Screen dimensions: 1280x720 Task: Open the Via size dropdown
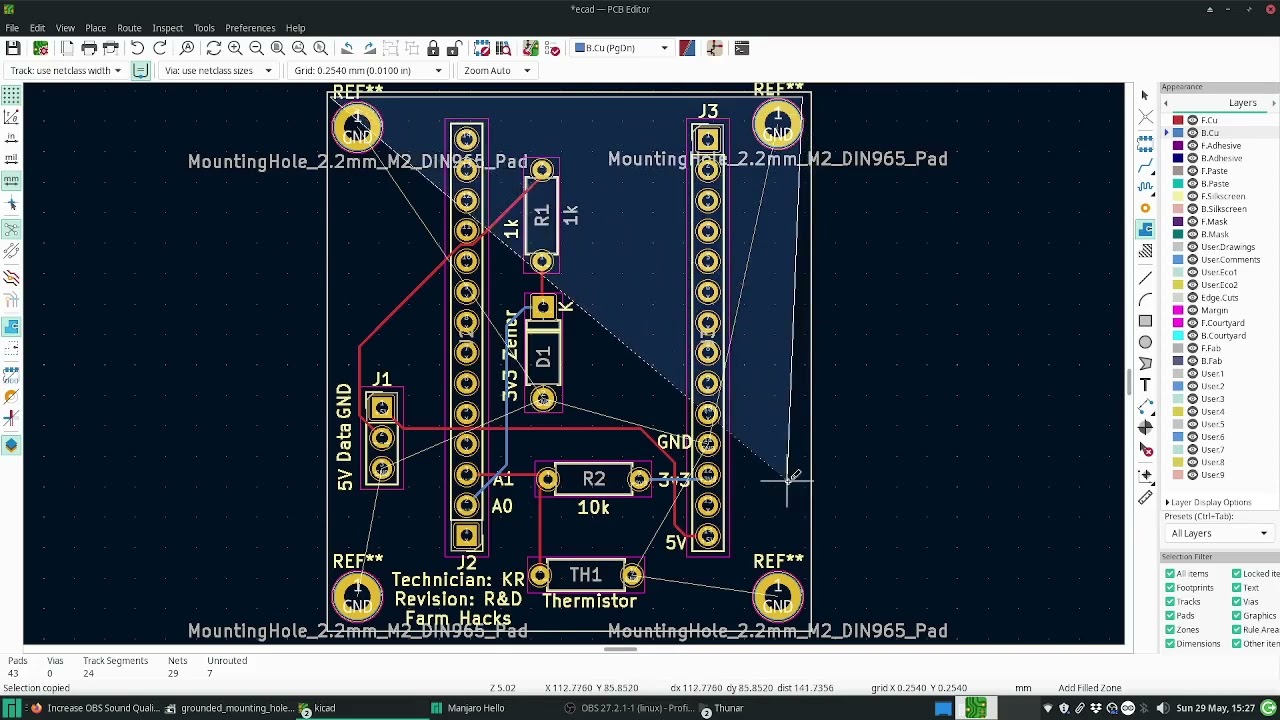point(217,70)
